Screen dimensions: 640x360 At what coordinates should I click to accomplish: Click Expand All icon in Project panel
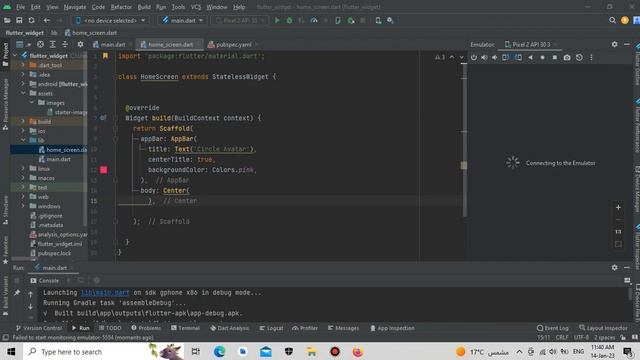(x=53, y=44)
